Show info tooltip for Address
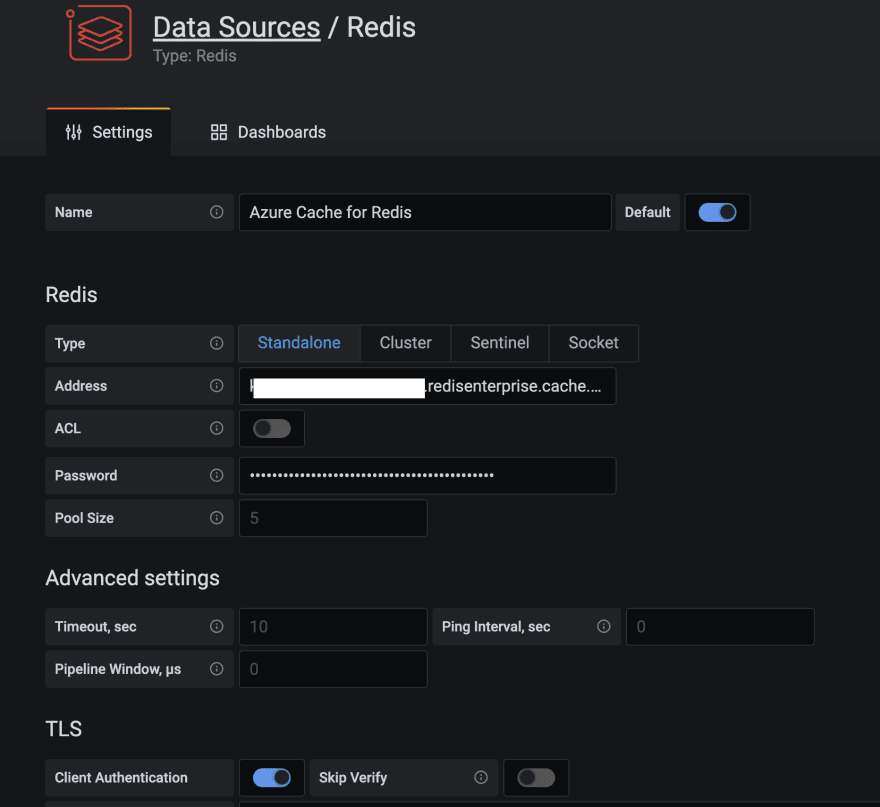This screenshot has height=807, width=880. point(217,386)
